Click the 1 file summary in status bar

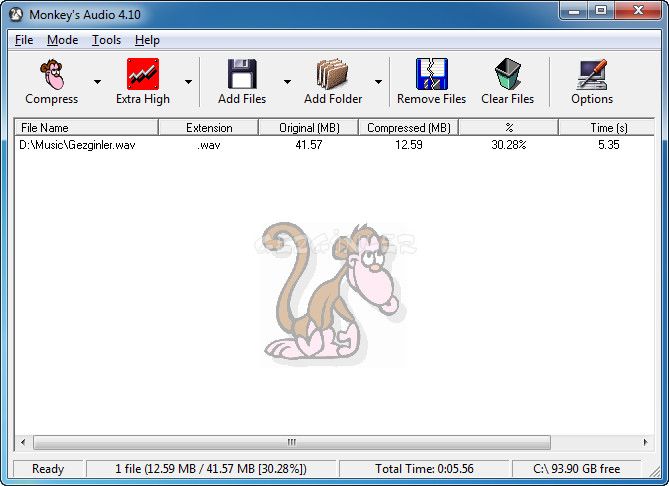point(211,469)
